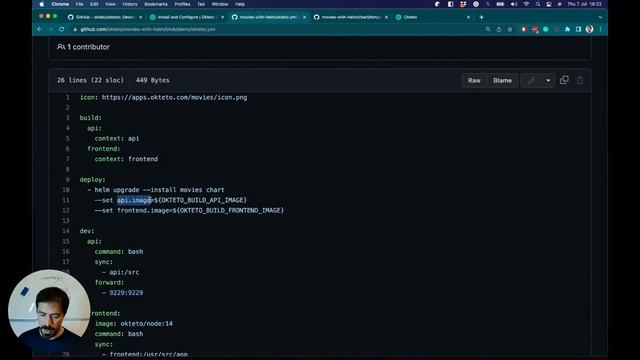Delete this file with trash icon
The image size is (640, 360).
(x=580, y=80)
